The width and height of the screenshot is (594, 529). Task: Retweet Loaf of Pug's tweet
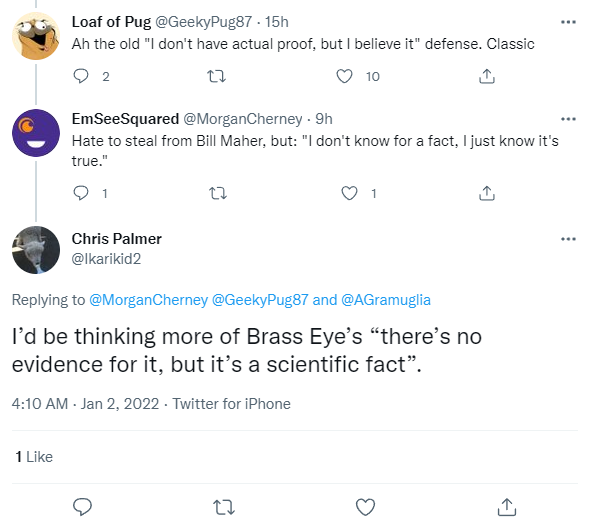tap(217, 76)
